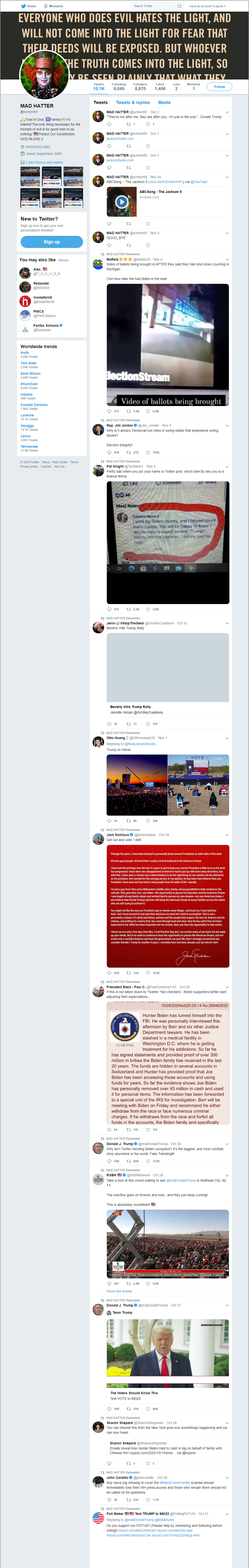Open the Following count of 9,049
The image size is (249, 1568).
point(119,87)
